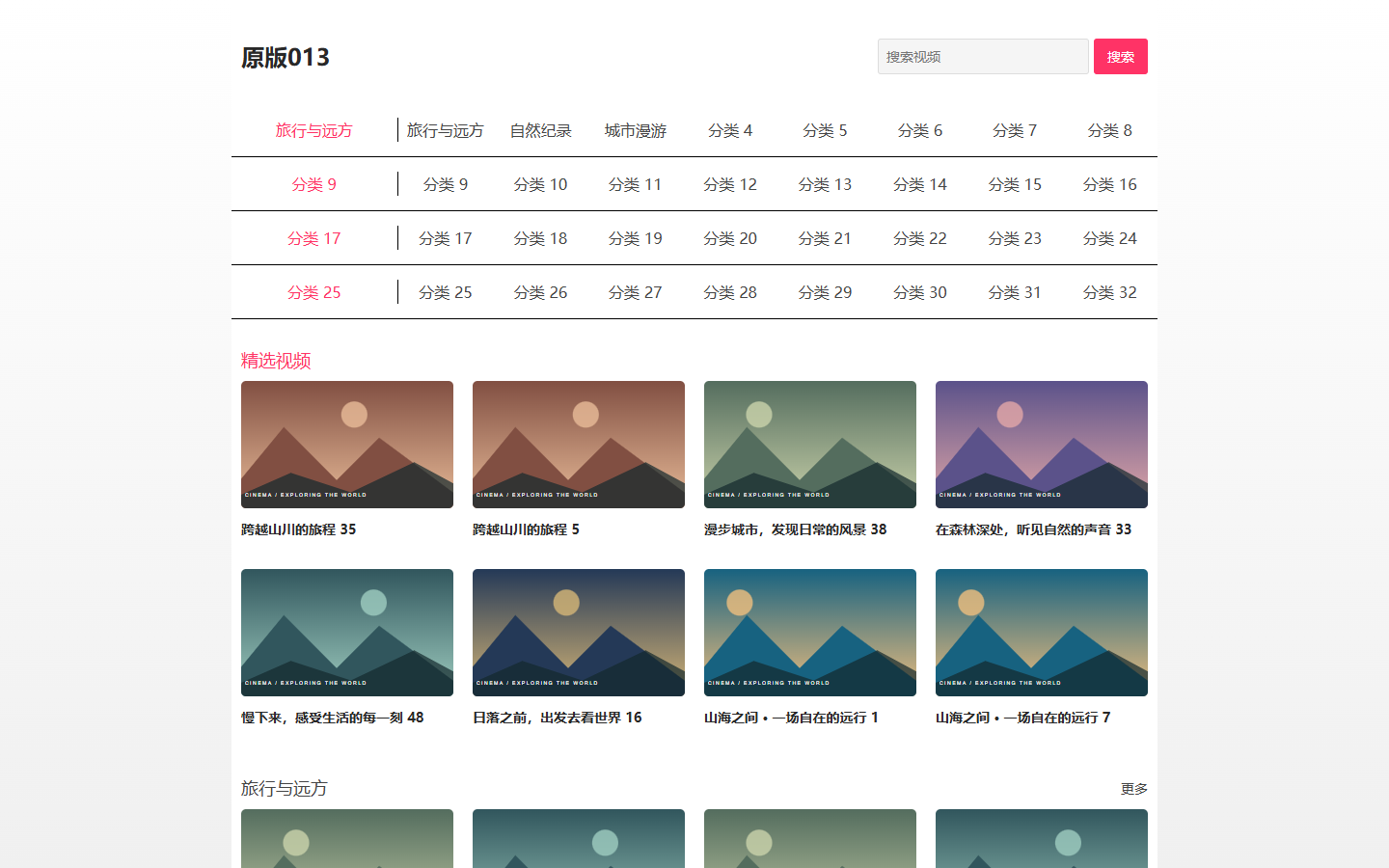Go to category 分类 22
The height and width of the screenshot is (868, 1389).
pyautogui.click(x=920, y=238)
